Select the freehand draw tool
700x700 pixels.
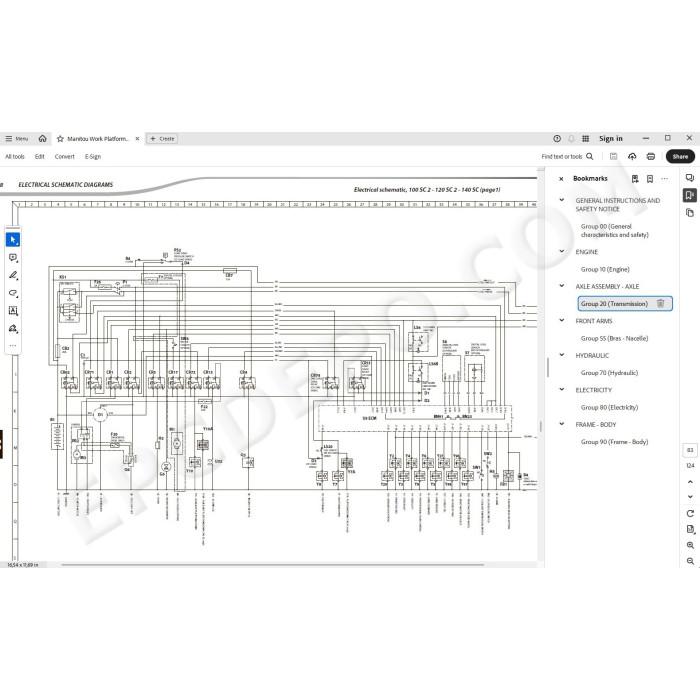[12, 293]
